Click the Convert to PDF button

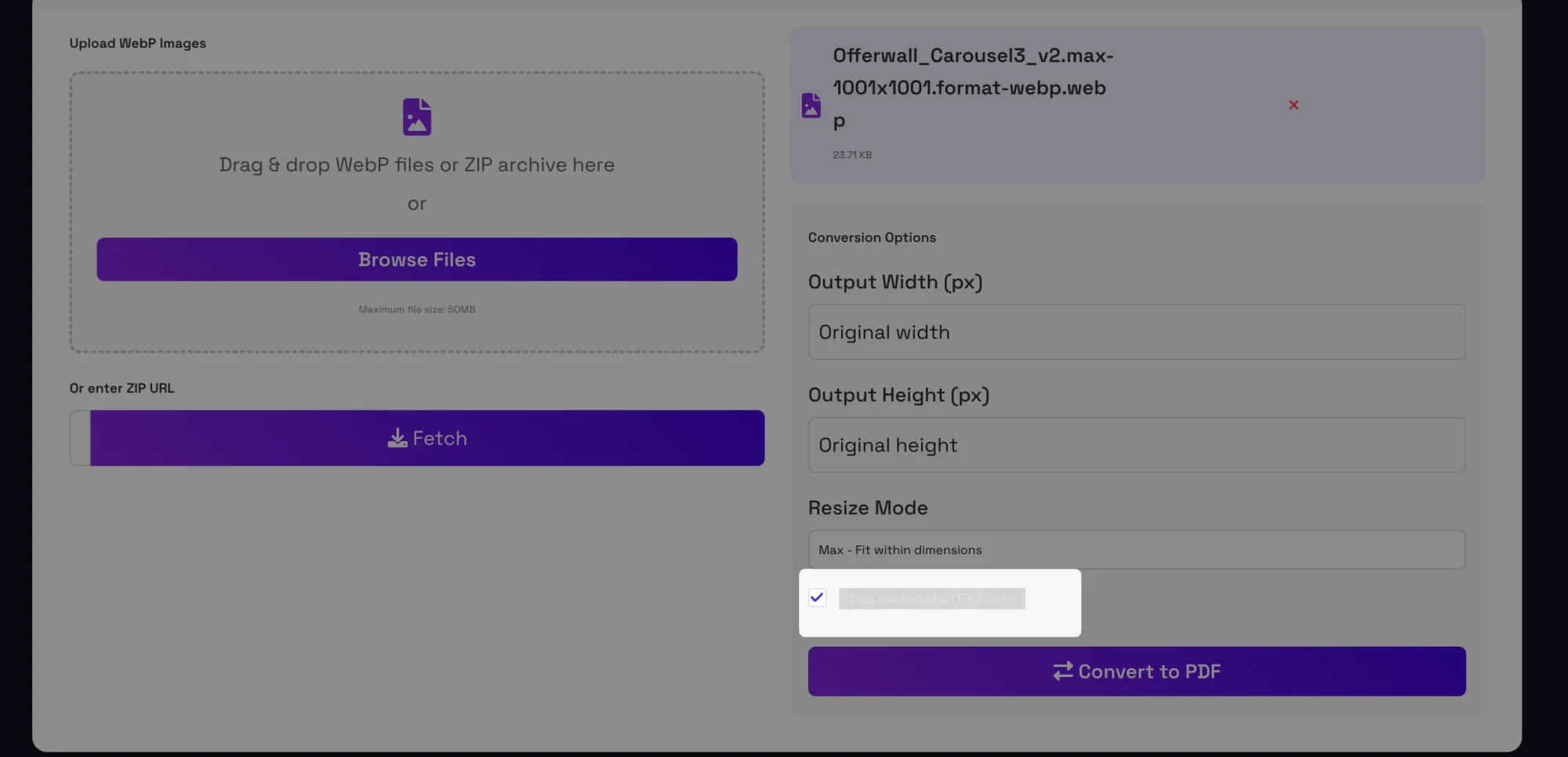click(x=1137, y=672)
